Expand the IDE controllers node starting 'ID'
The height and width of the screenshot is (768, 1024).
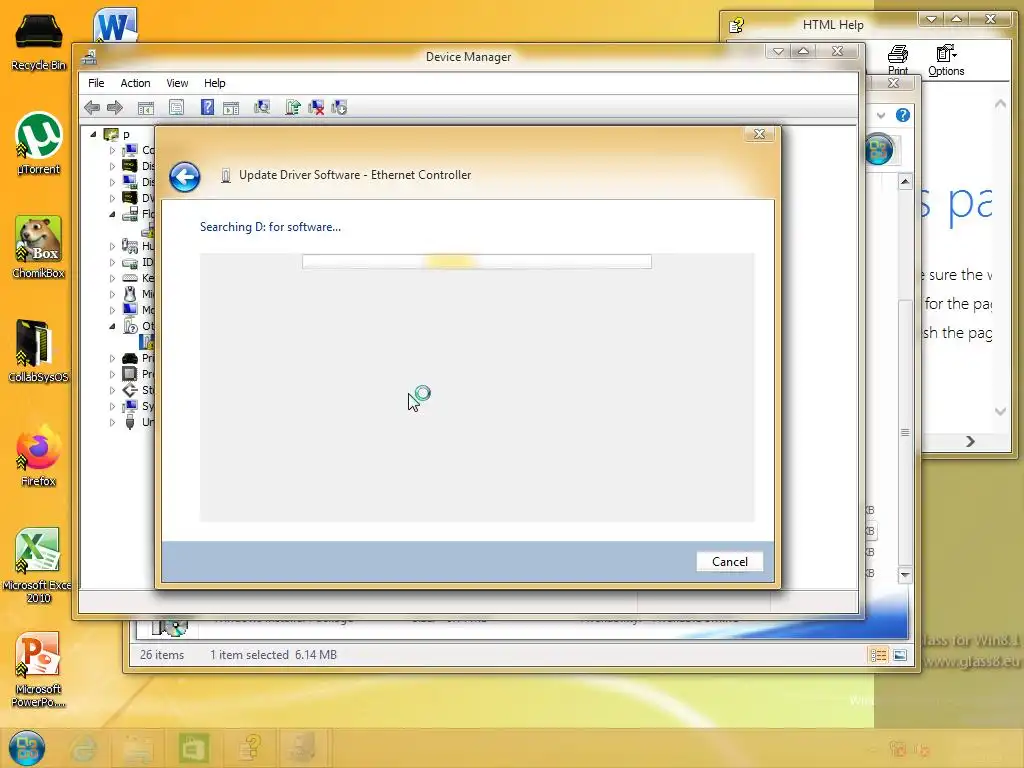click(112, 263)
